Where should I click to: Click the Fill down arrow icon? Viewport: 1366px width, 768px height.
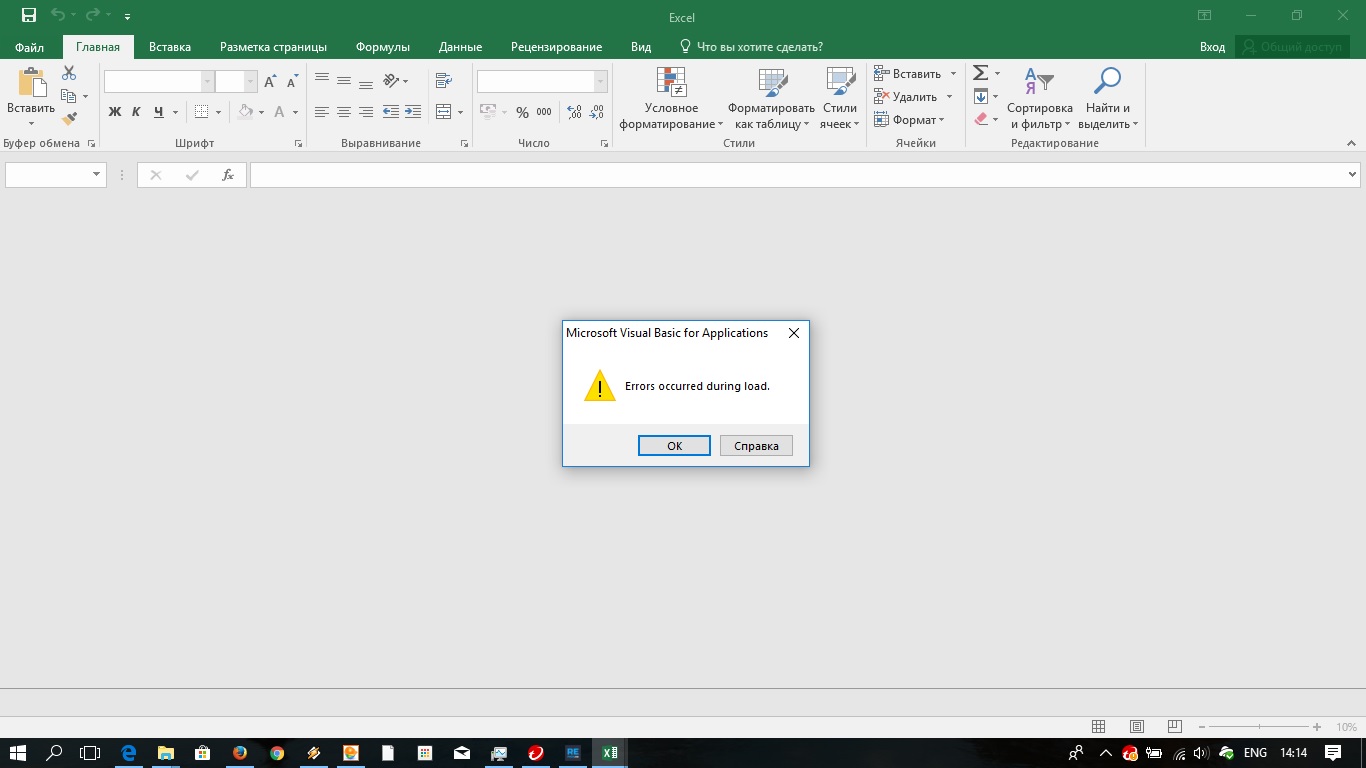click(981, 96)
